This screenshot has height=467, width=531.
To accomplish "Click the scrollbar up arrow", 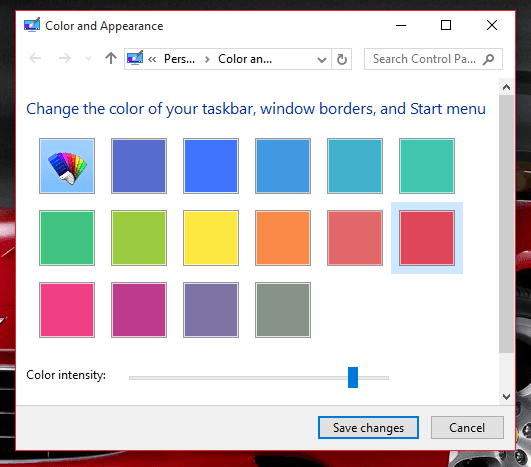I will tap(506, 87).
